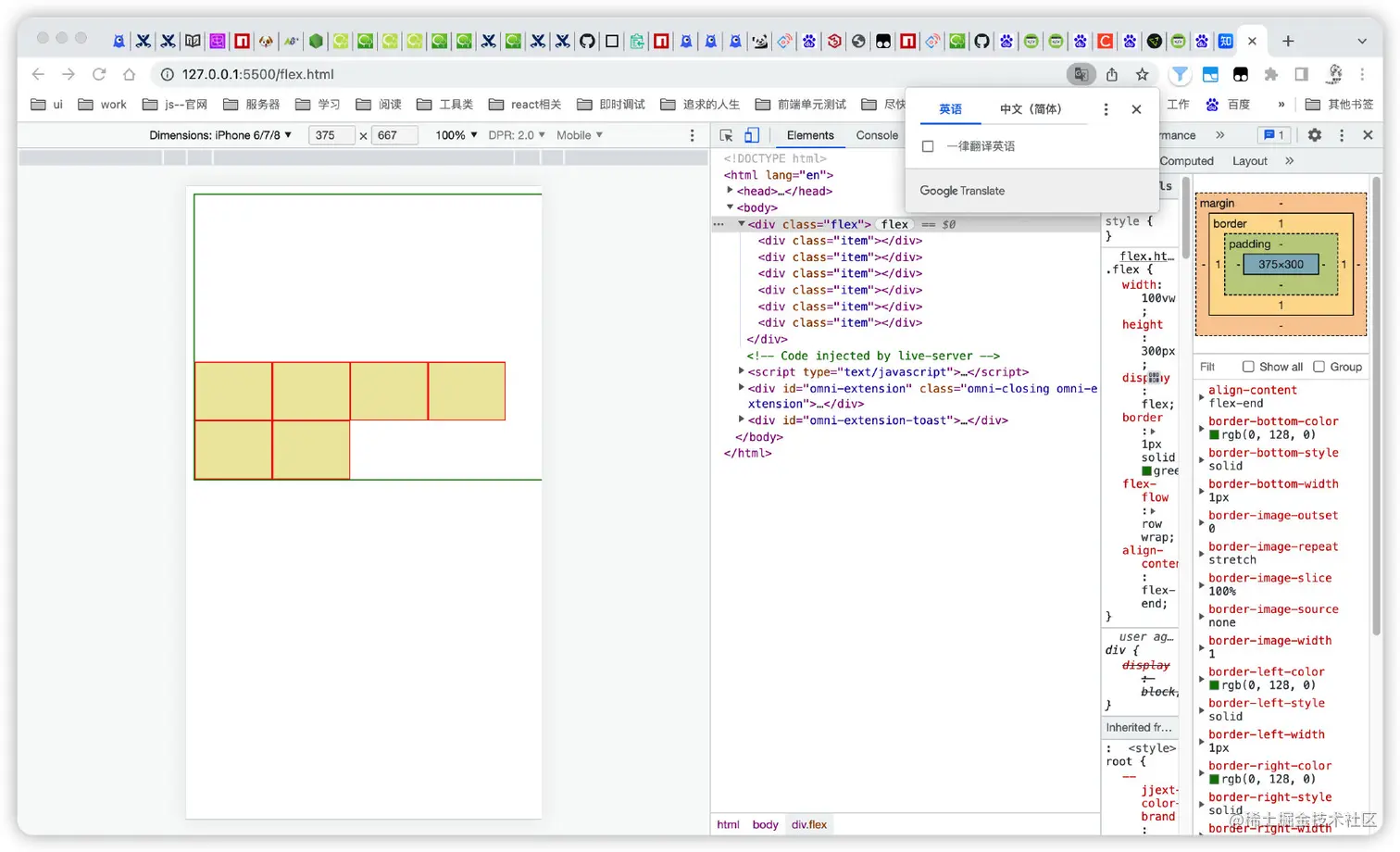The width and height of the screenshot is (1400, 852).
Task: Open the issues counter badge showing 1
Action: [1274, 135]
